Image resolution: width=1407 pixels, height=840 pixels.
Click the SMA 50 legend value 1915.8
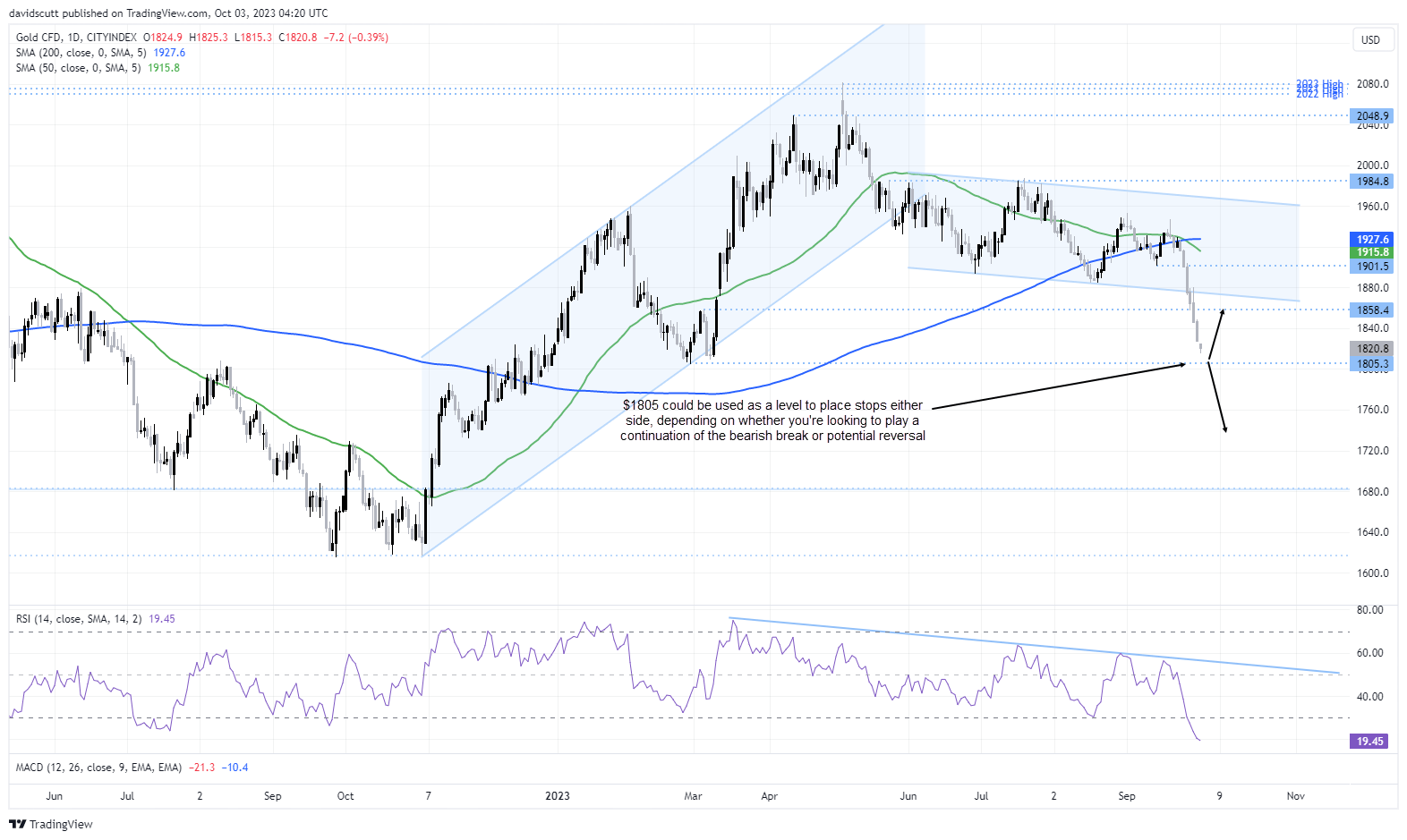tap(164, 68)
